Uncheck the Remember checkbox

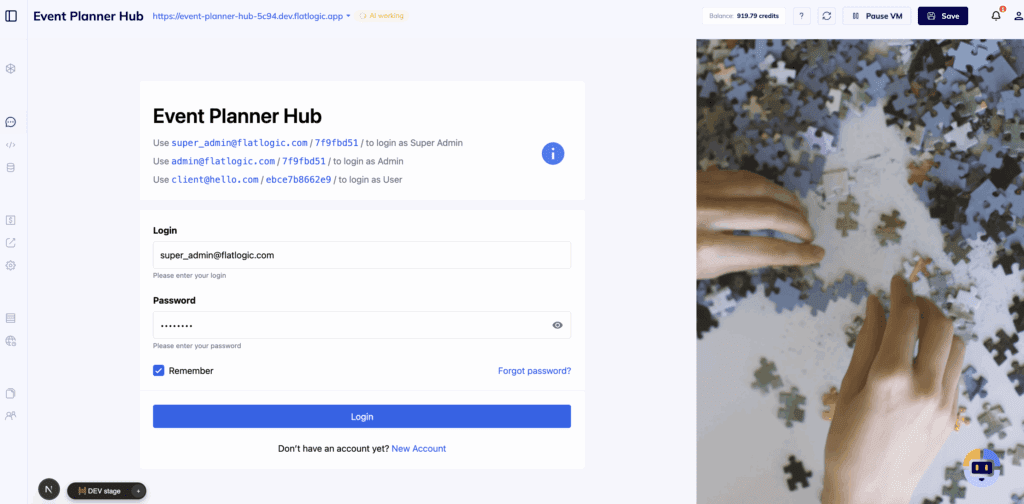click(159, 371)
